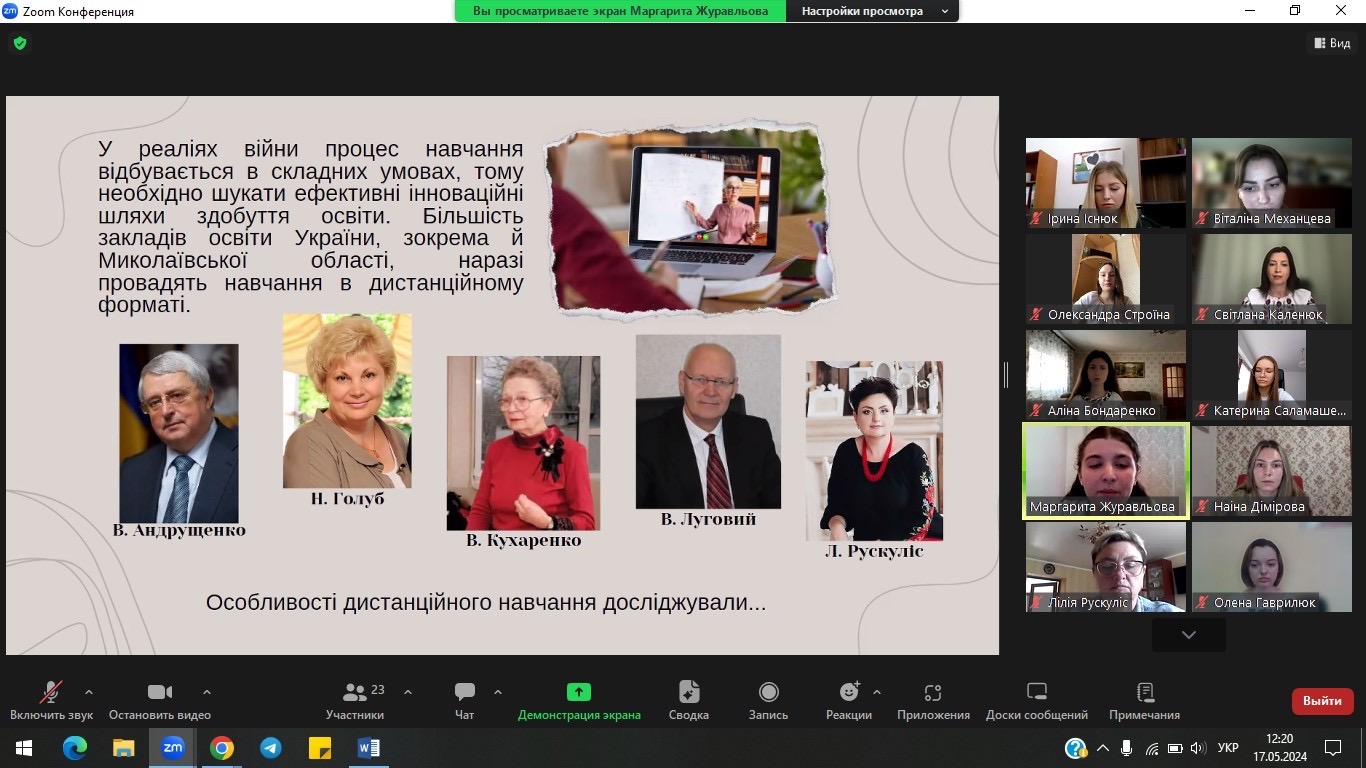Screen dimensions: 1366x768
Task: Click green shield encryption info icon
Action: [x=19, y=43]
